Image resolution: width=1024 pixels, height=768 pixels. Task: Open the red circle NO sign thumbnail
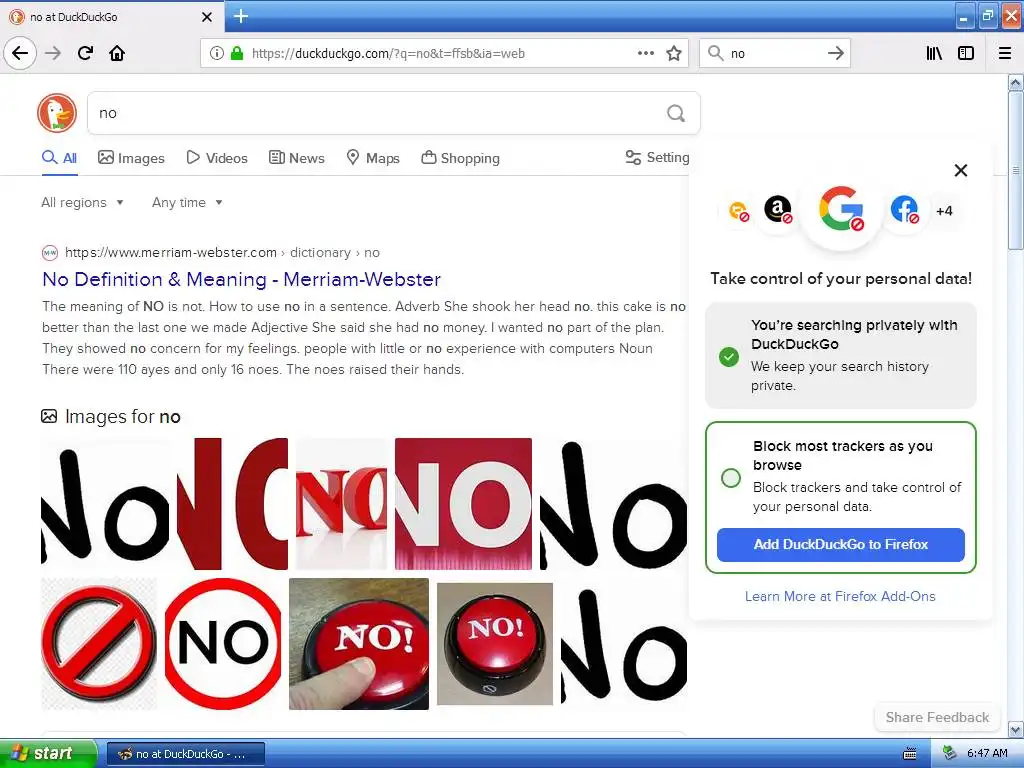pos(223,643)
